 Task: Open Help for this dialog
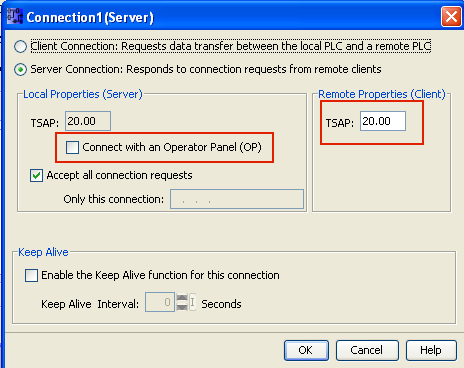(x=431, y=350)
